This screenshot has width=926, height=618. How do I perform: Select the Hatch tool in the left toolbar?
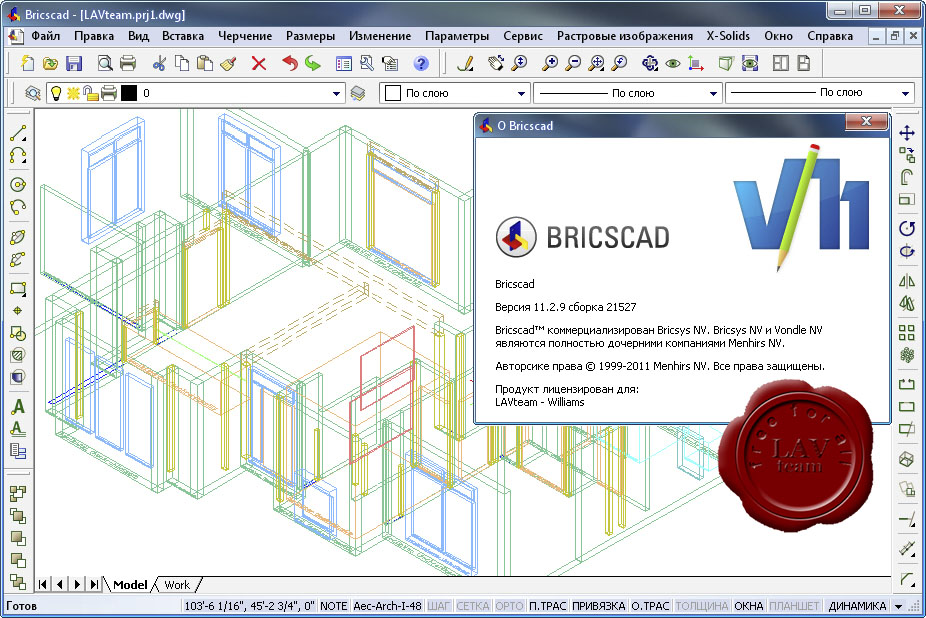[x=18, y=355]
